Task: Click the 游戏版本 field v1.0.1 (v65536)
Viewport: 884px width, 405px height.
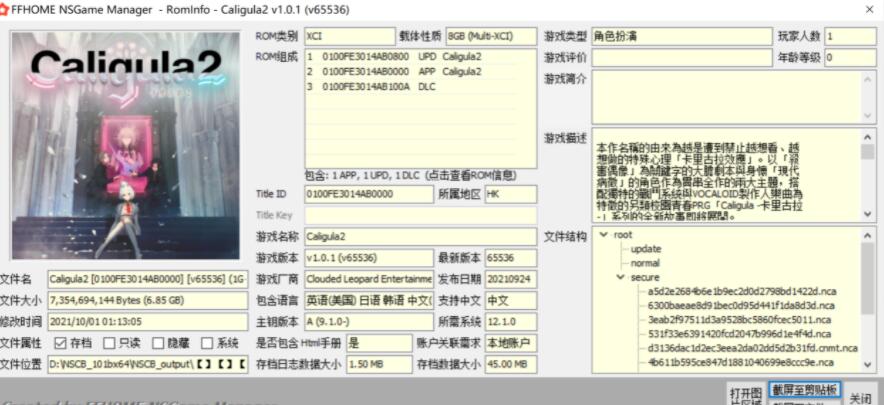Action: tap(369, 258)
